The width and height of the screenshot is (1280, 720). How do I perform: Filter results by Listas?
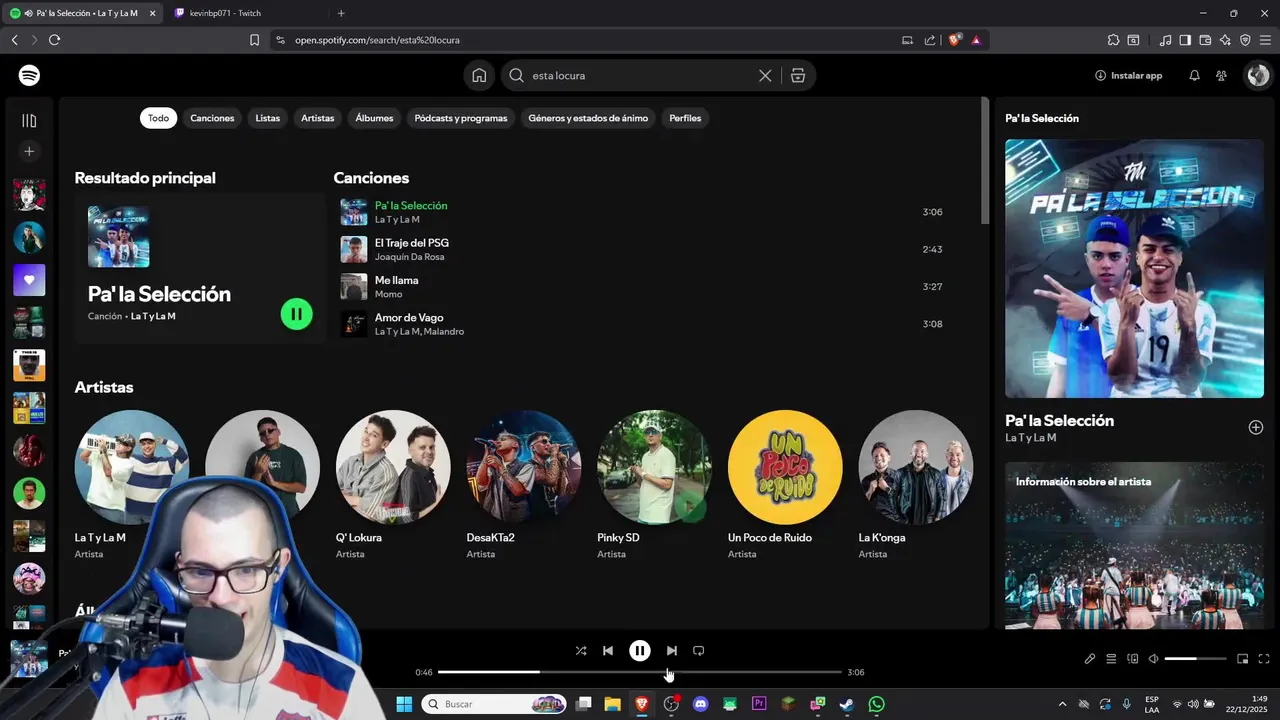click(268, 118)
